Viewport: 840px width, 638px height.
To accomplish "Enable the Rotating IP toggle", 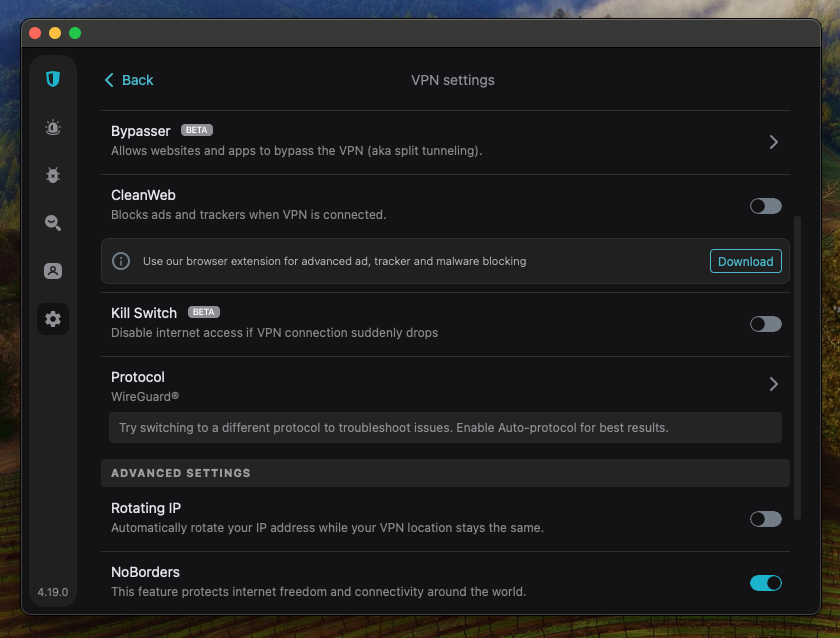I will [x=766, y=519].
